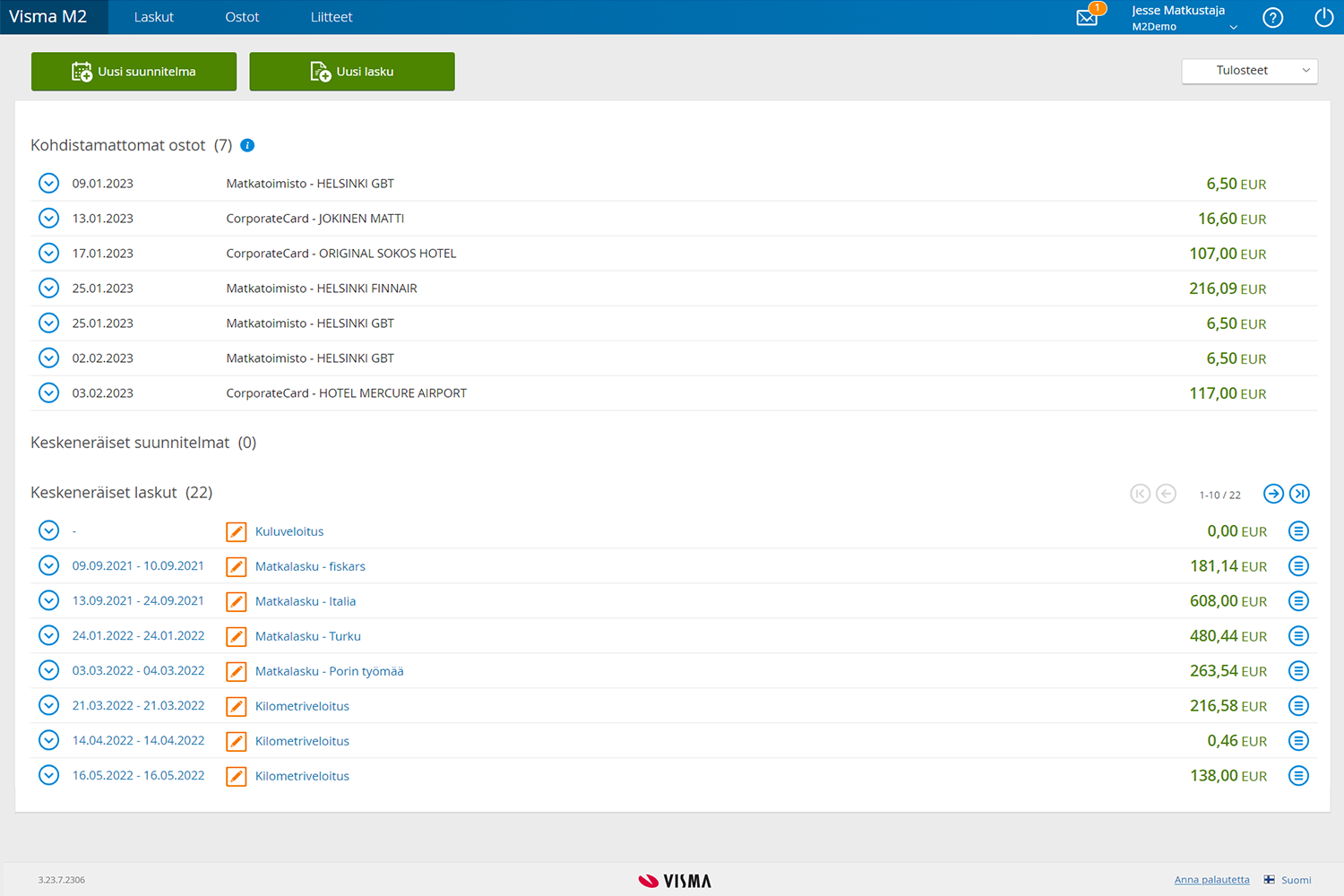The height and width of the screenshot is (896, 1344).
Task: Open Matkalasku - Porin työmää link
Action: pyautogui.click(x=330, y=671)
